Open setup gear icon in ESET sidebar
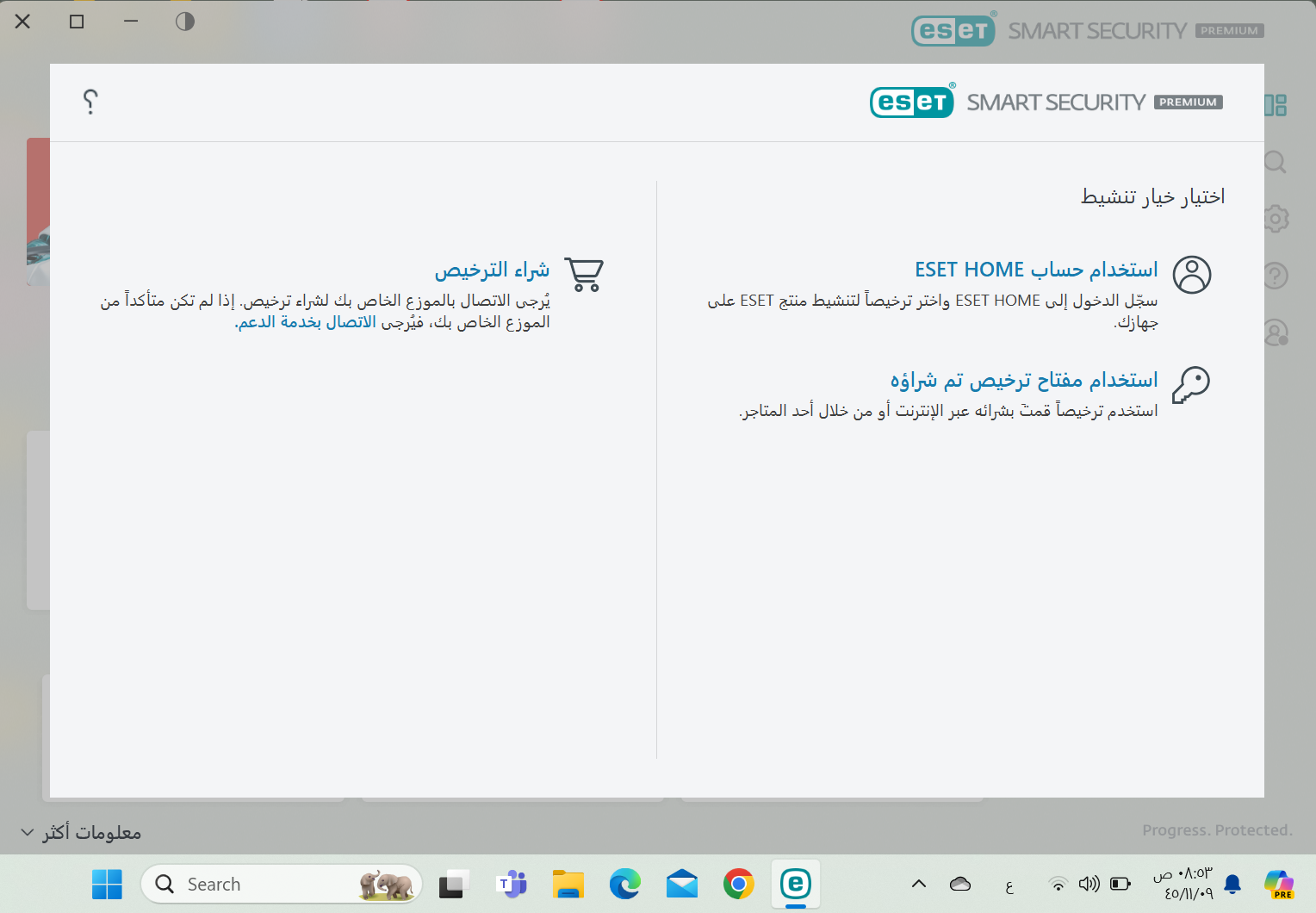 point(1276,219)
